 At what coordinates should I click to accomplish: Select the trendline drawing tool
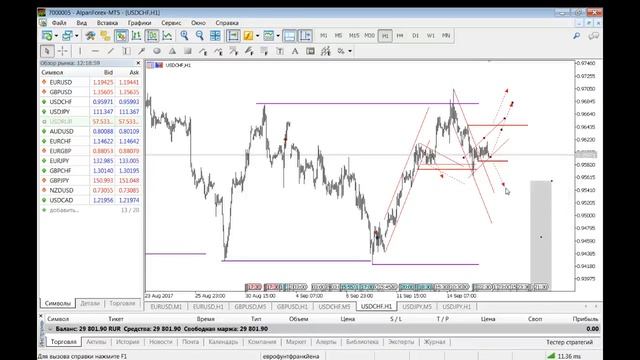click(x=111, y=51)
